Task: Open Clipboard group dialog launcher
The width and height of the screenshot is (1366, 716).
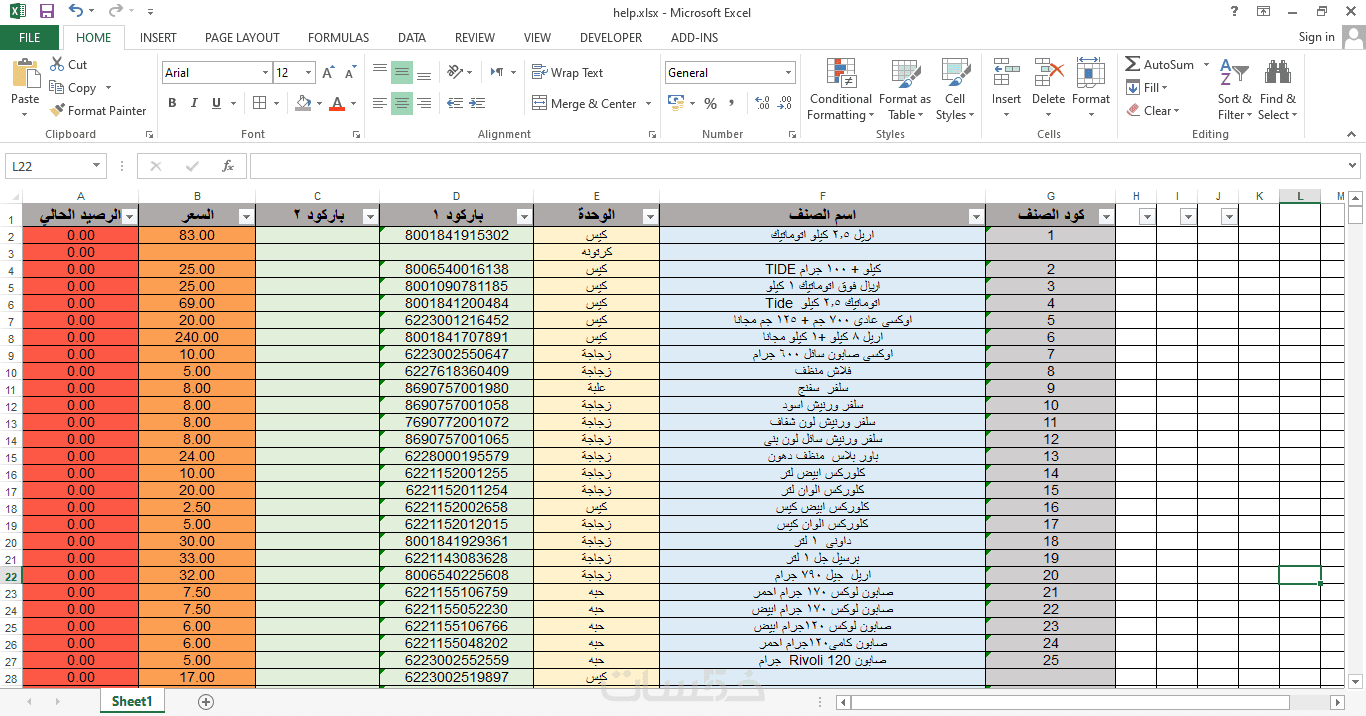Action: (149, 134)
